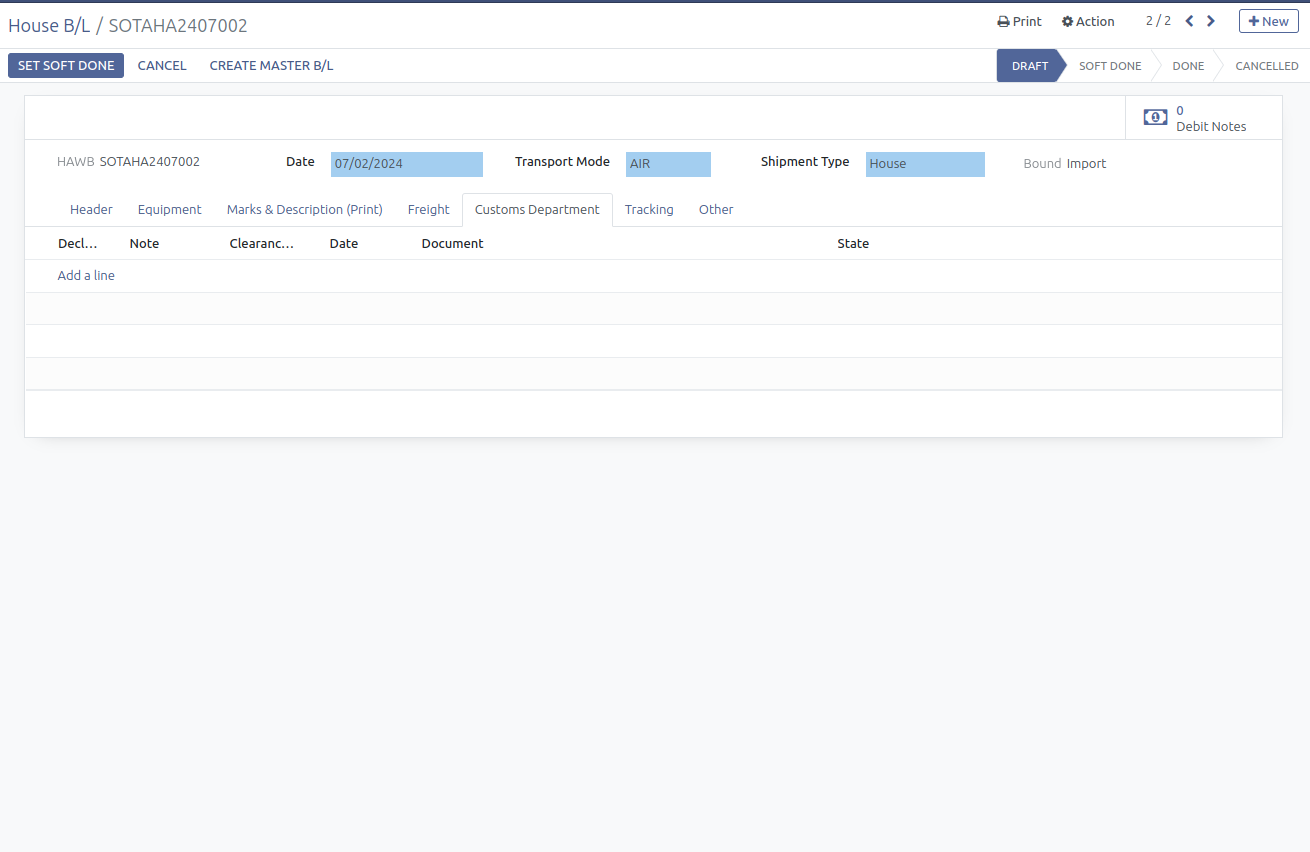Go to the Tracking tab
The image size is (1310, 852).
[649, 210]
